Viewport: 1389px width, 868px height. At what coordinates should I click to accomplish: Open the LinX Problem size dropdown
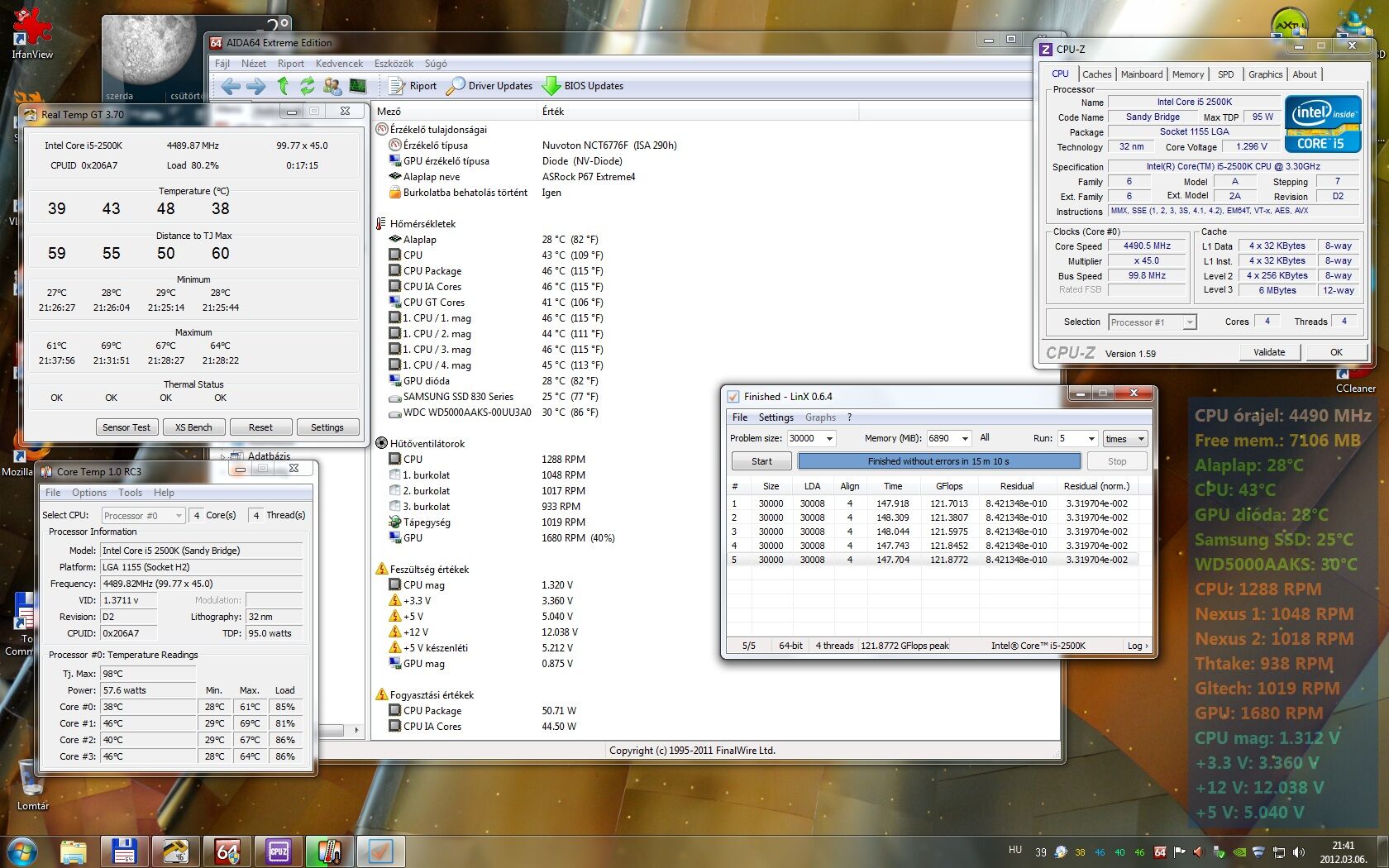(829, 439)
